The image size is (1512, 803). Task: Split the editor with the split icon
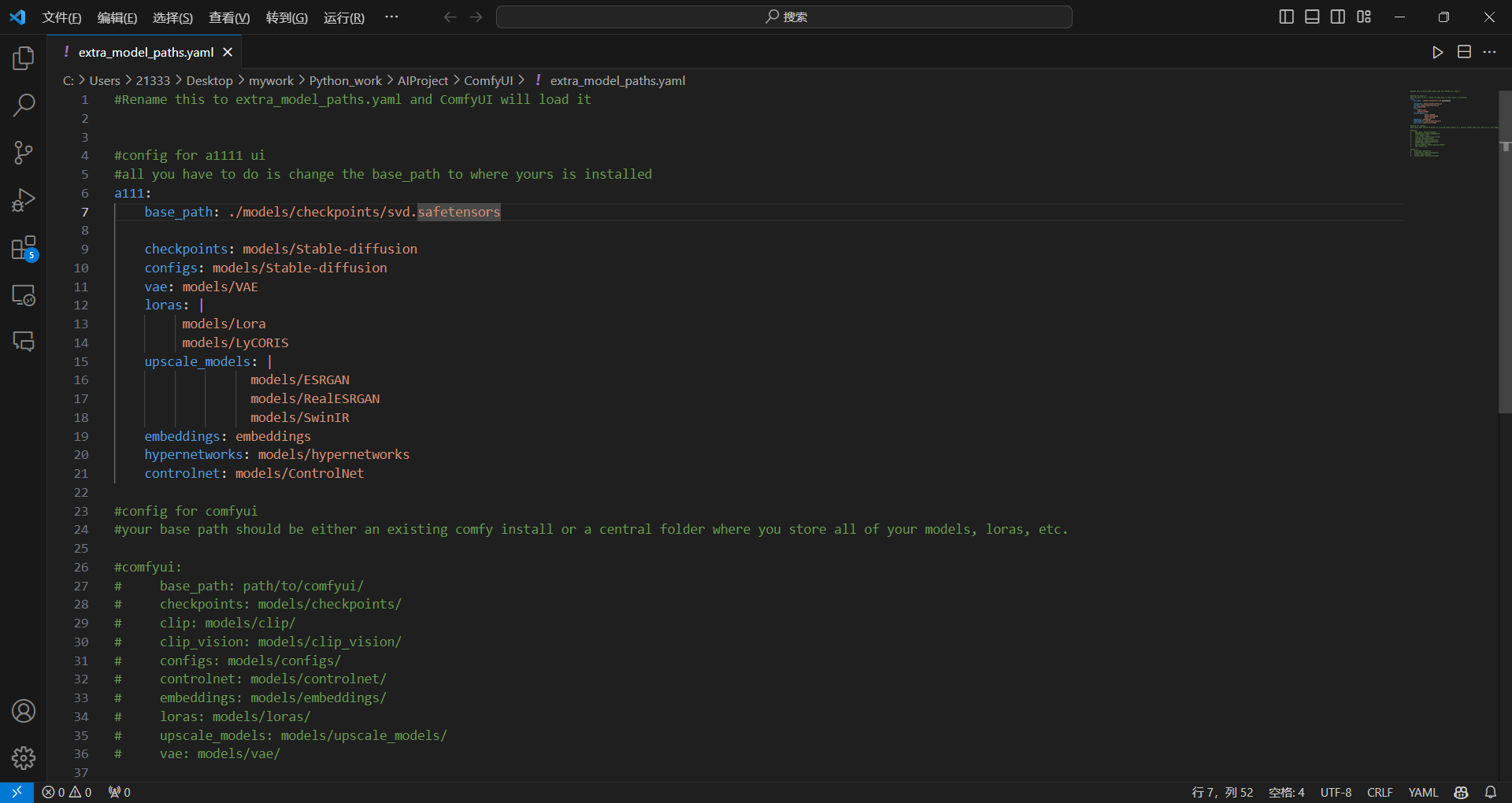tap(1464, 52)
